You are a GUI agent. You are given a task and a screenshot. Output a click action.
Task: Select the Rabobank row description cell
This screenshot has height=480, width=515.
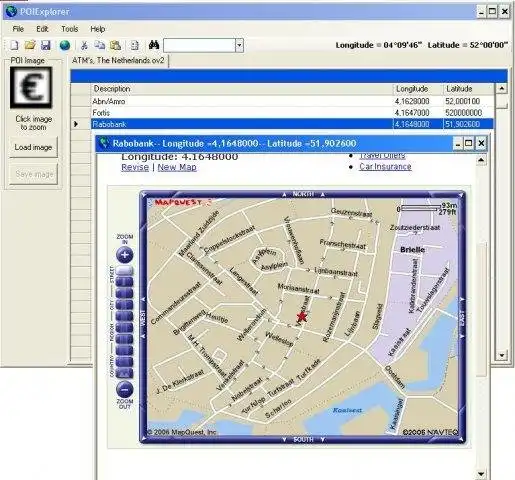tap(242, 124)
